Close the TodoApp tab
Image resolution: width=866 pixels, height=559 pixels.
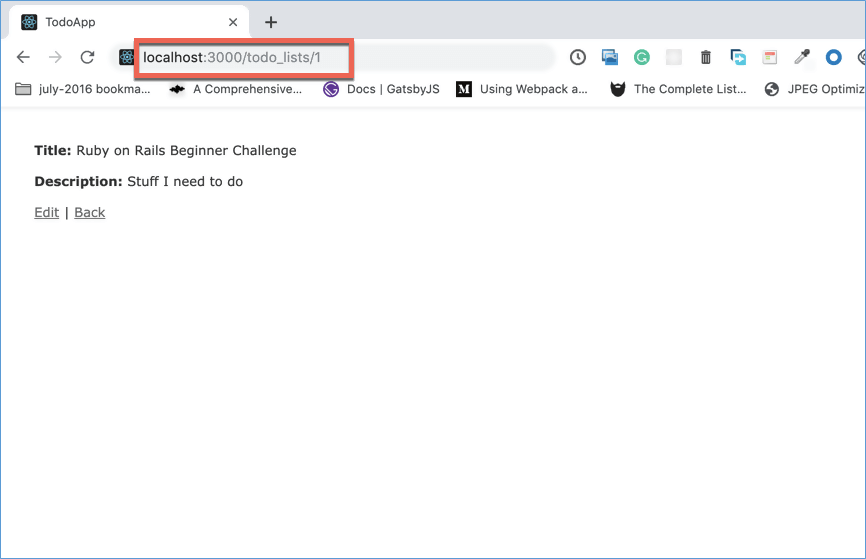click(x=233, y=22)
